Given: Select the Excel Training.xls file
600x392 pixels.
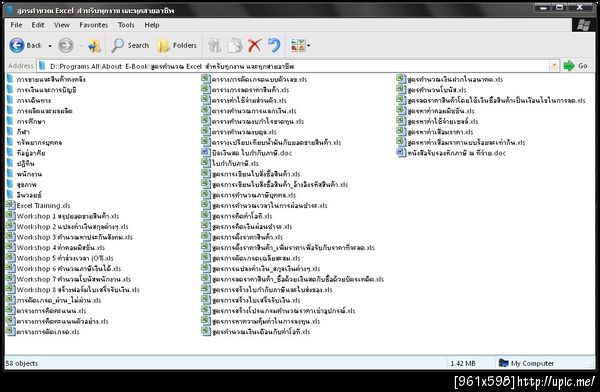Looking at the screenshot, I should point(38,205).
